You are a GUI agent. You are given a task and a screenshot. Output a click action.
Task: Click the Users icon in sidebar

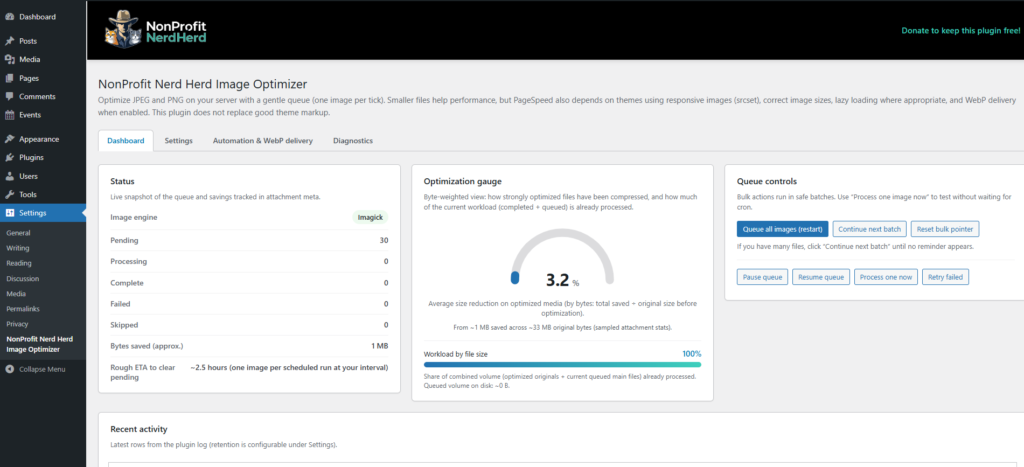coord(10,176)
